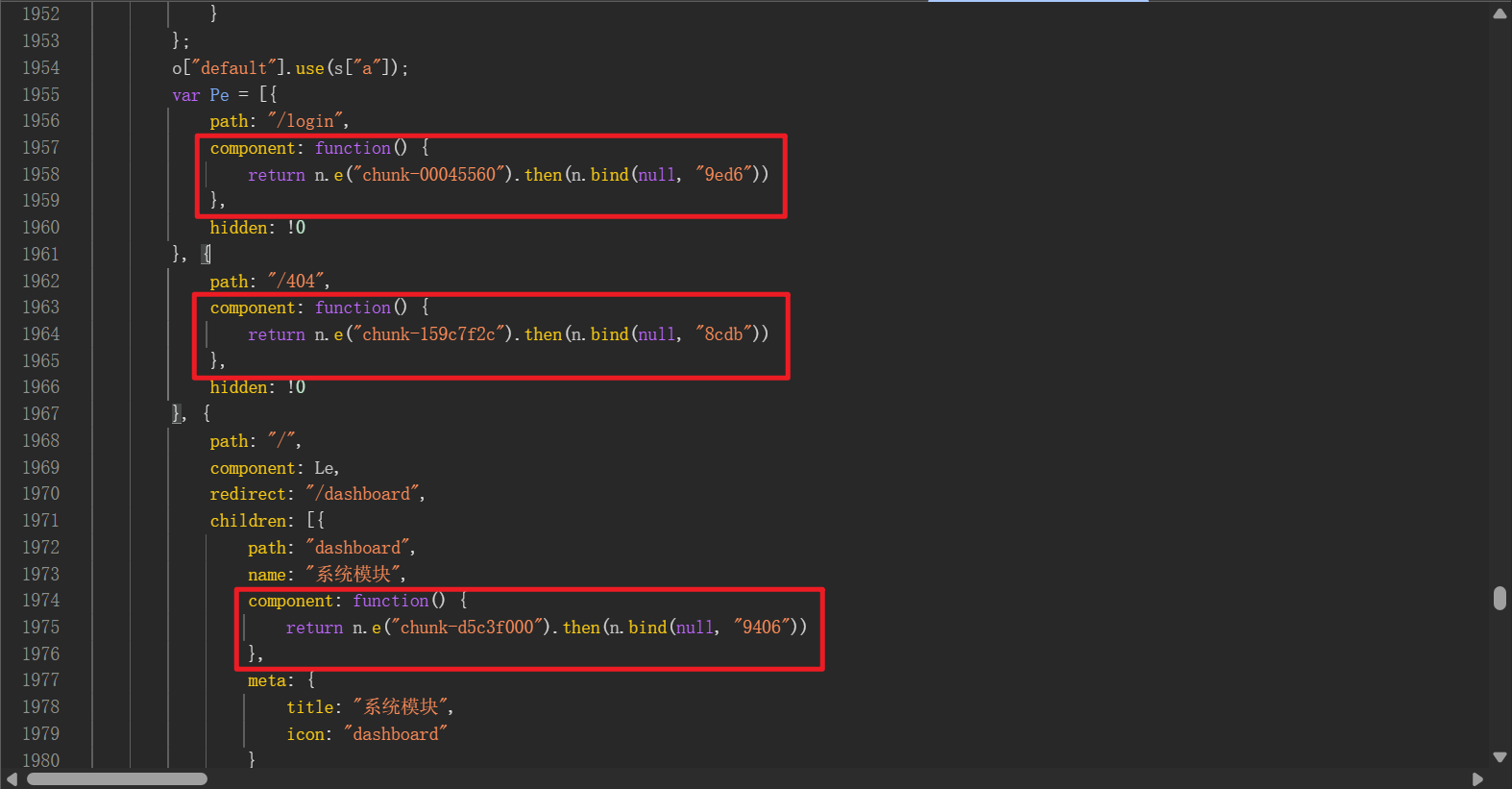The image size is (1512, 789).
Task: Place cursor on the "/404" path string
Action: (x=296, y=281)
